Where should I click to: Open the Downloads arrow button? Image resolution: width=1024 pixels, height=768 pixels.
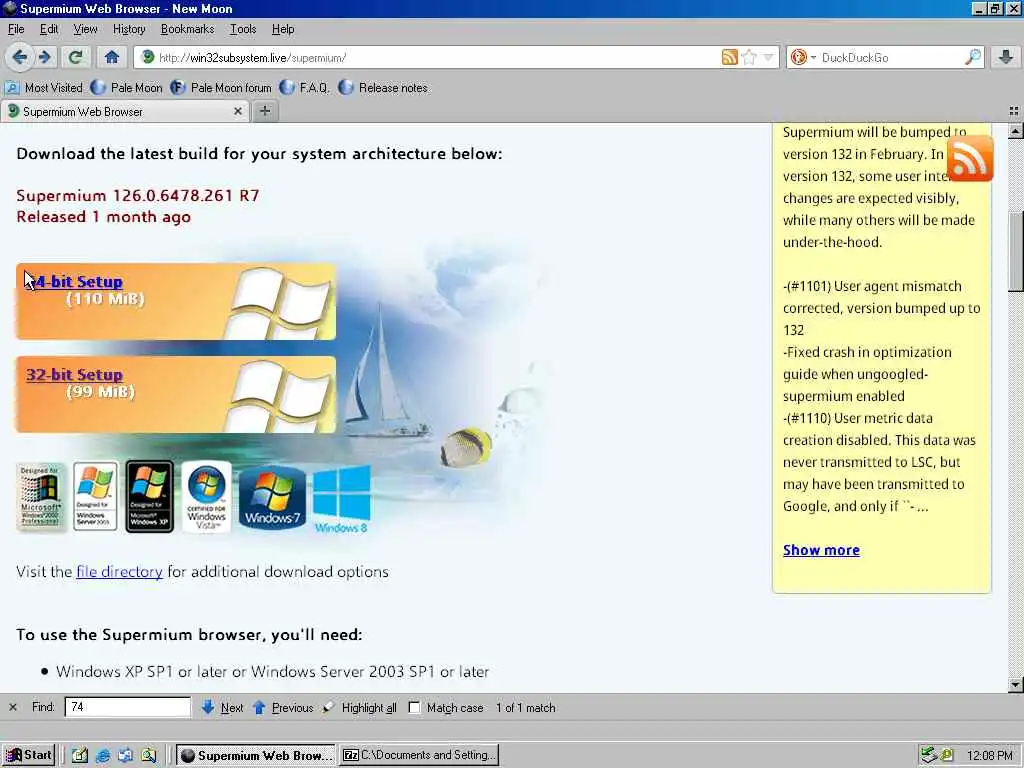pyautogui.click(x=1006, y=57)
